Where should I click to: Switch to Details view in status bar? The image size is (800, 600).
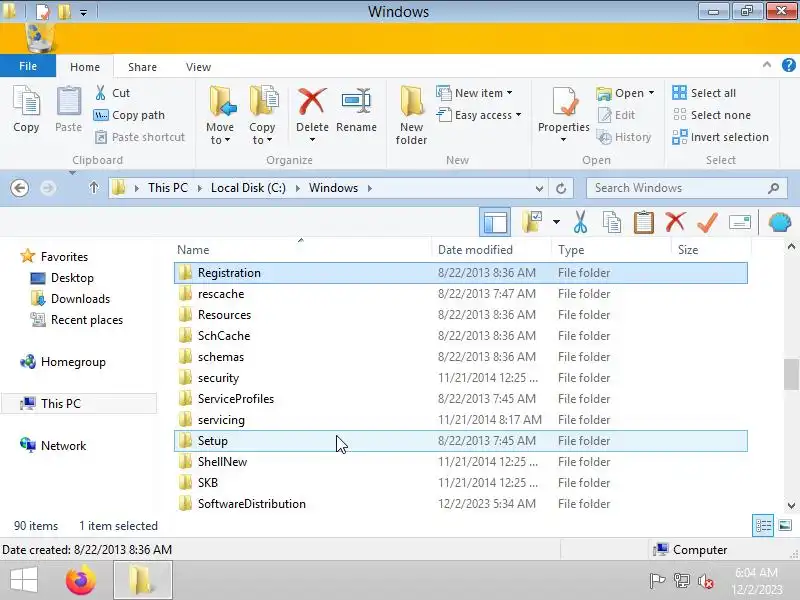763,526
